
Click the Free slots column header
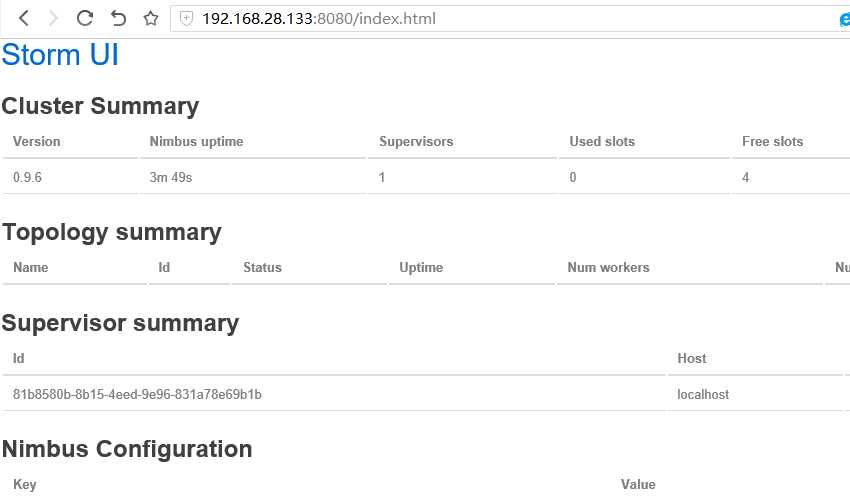[772, 142]
